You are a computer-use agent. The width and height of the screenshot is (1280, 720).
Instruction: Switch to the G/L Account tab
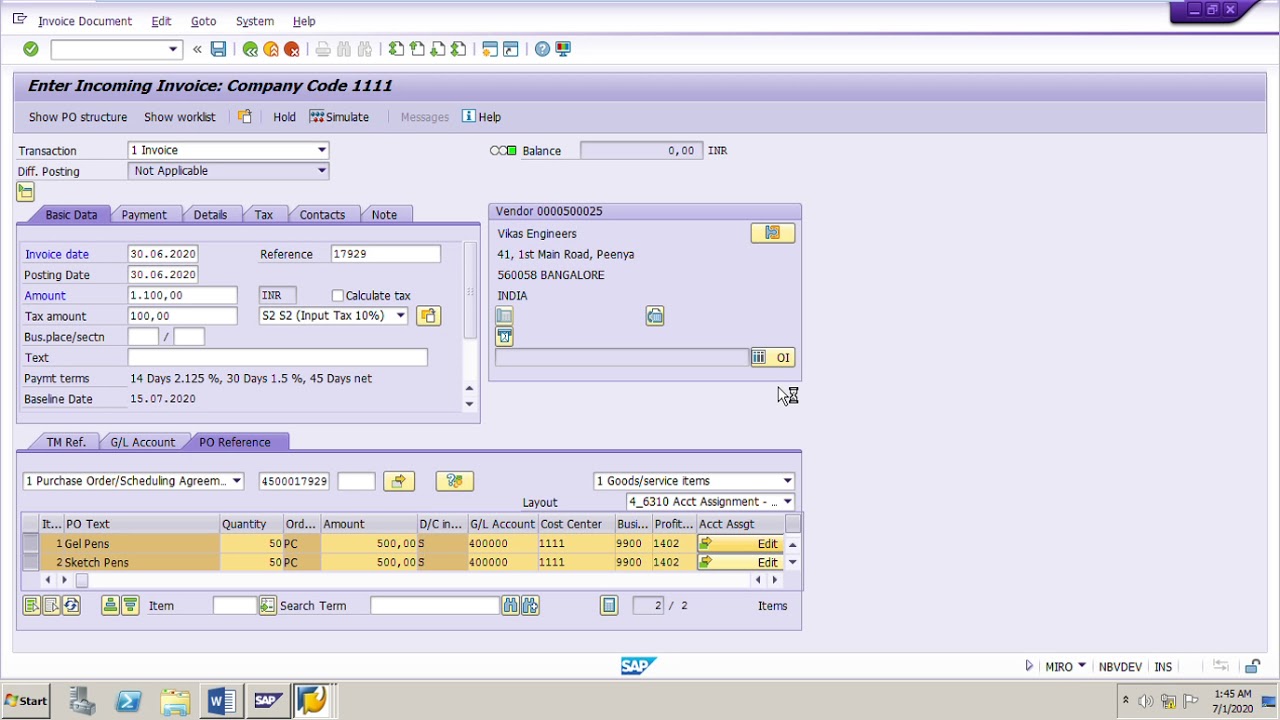(142, 442)
